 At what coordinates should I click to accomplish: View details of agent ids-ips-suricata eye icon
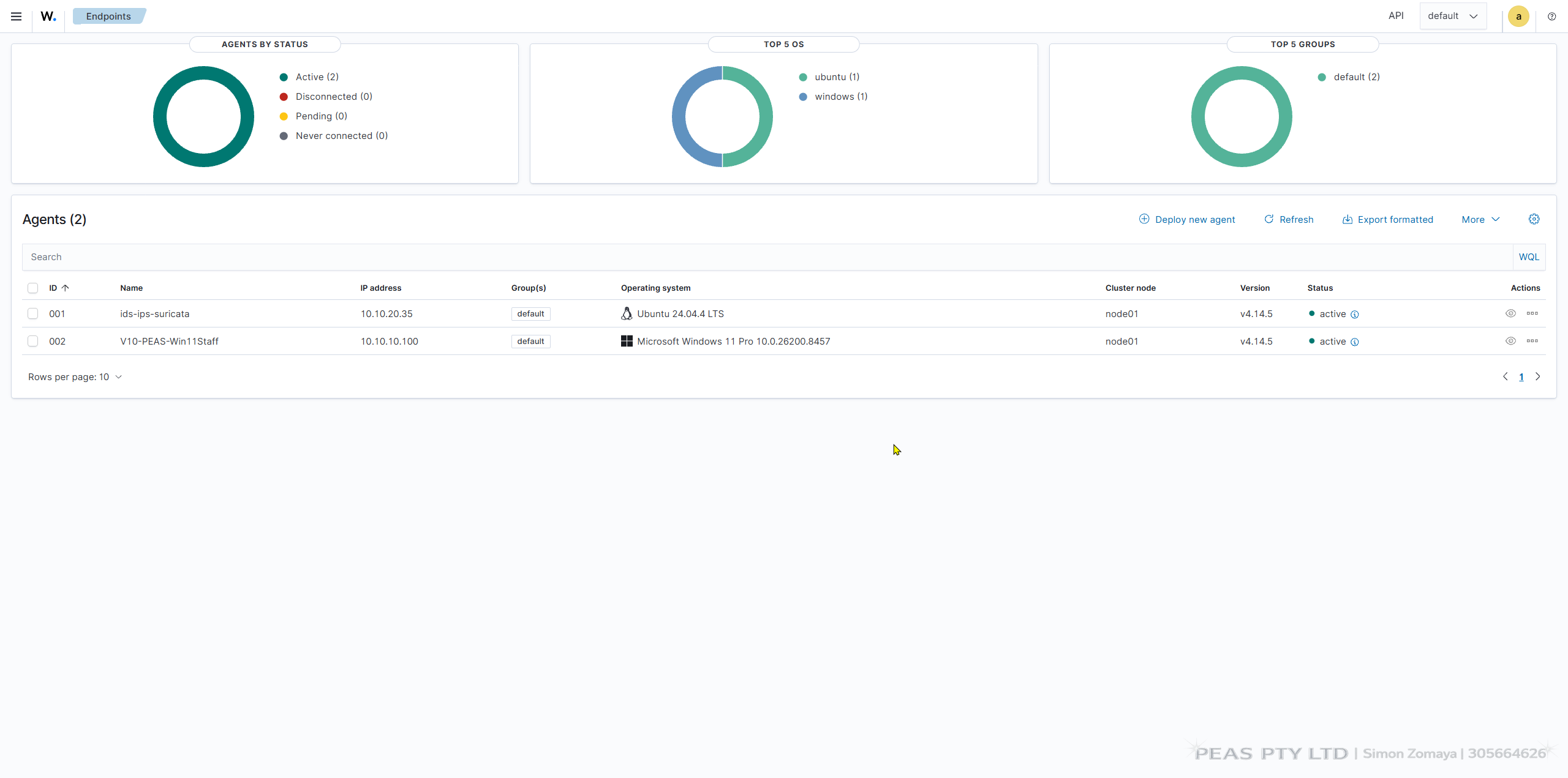coord(1510,313)
